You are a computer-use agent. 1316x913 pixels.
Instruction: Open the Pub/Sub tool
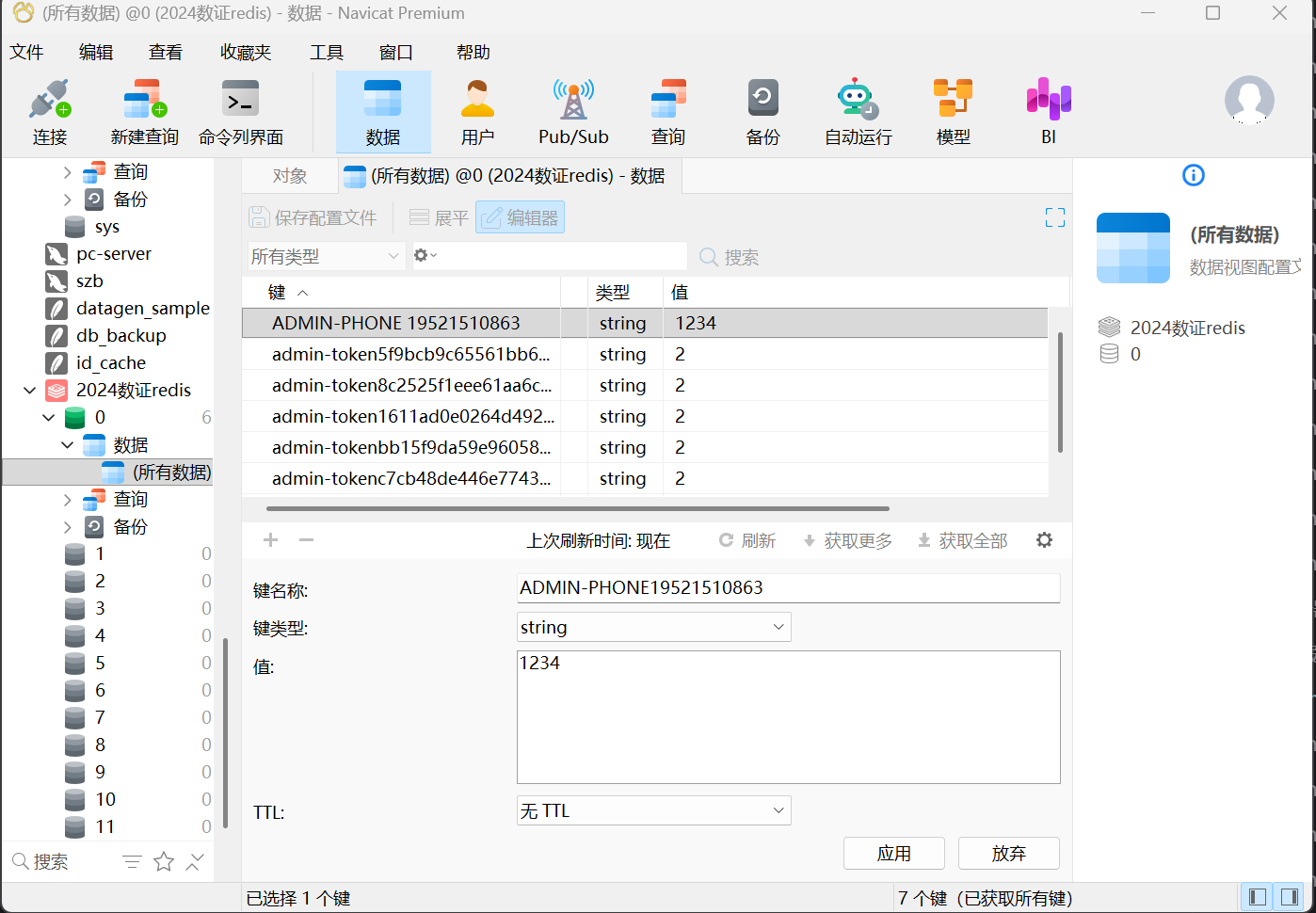[x=573, y=112]
